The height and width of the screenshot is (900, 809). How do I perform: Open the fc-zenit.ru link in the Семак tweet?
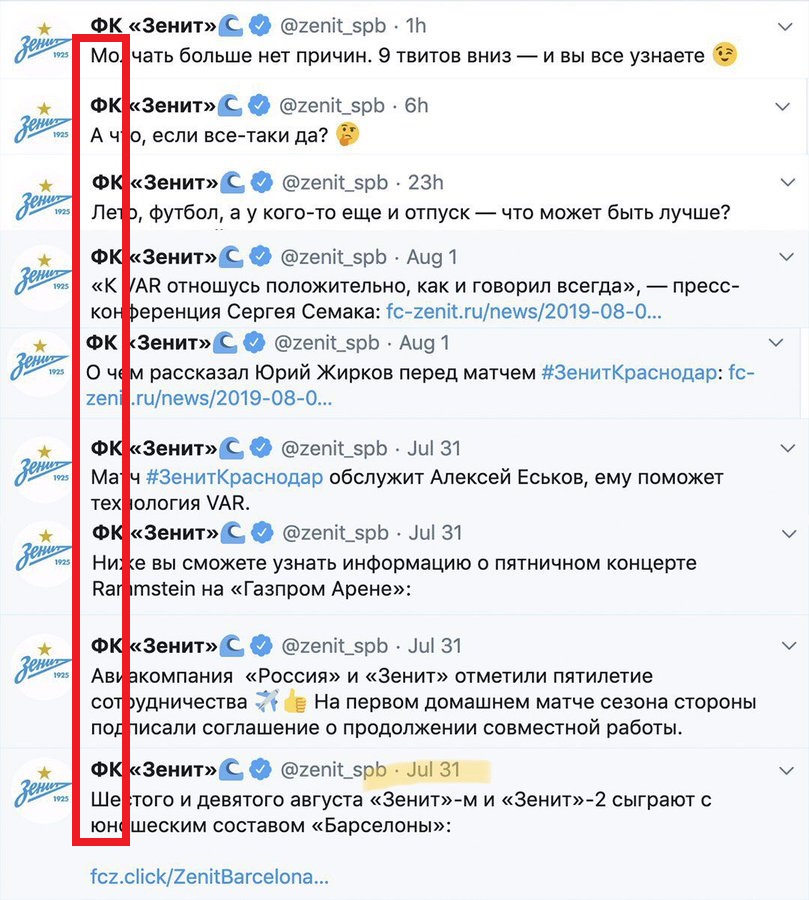[524, 311]
